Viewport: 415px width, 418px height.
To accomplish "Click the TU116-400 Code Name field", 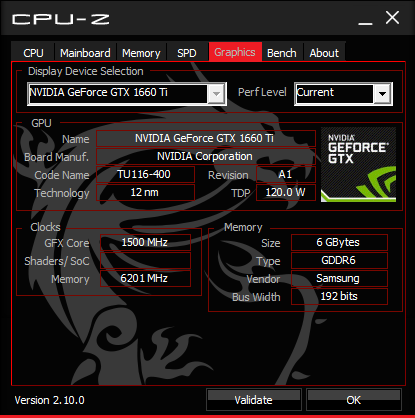I will [145, 174].
